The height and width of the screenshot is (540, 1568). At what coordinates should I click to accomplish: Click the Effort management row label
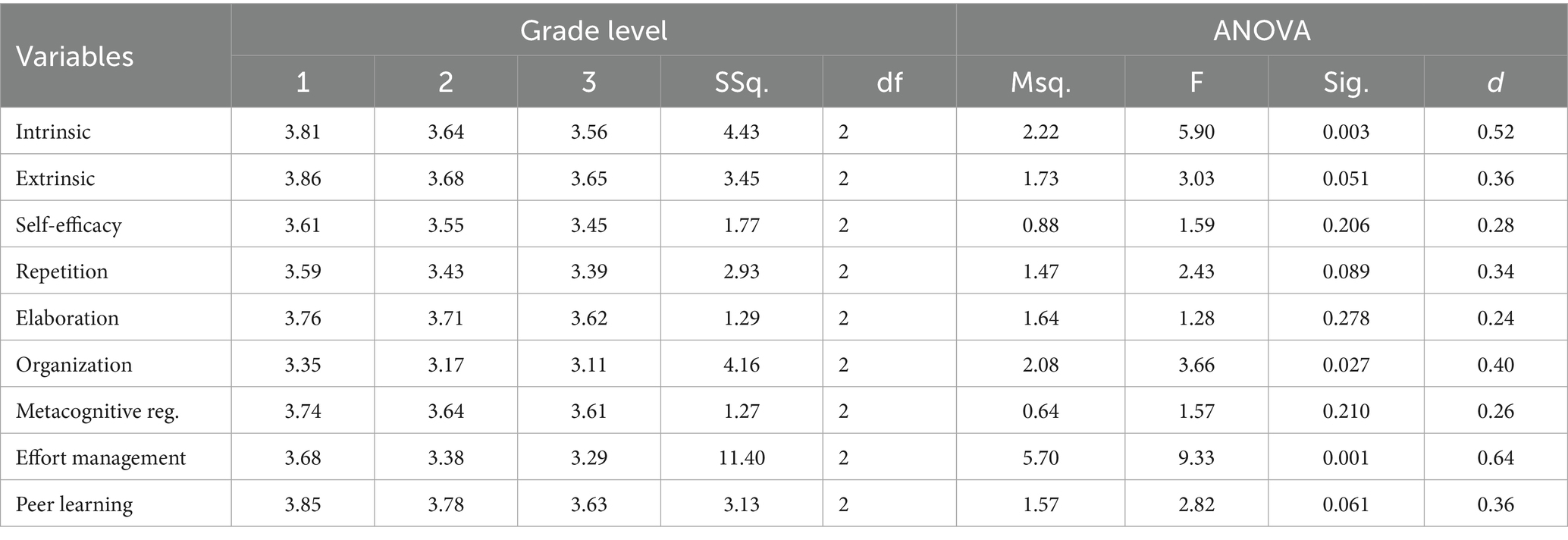(x=101, y=458)
